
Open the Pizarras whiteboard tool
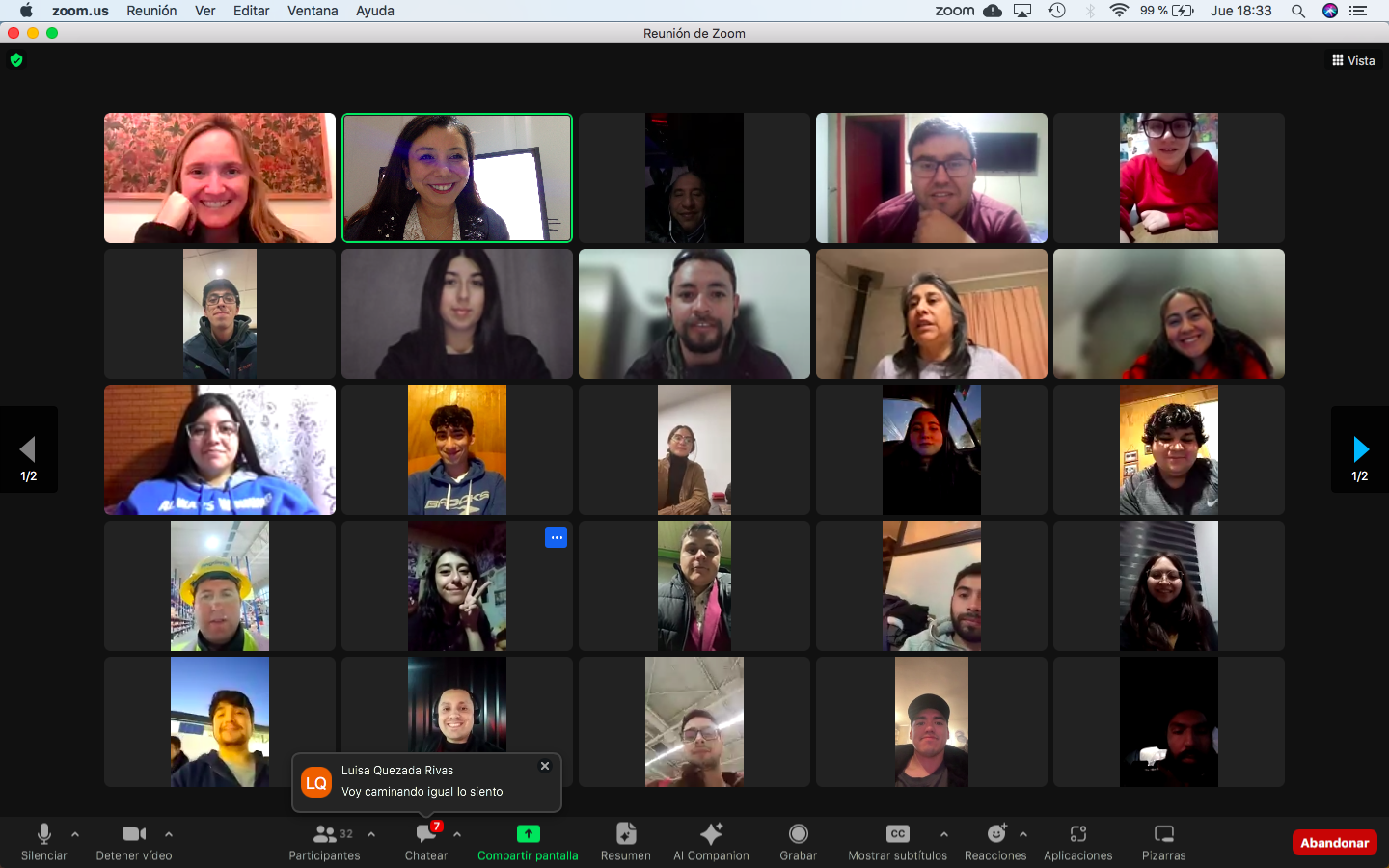[1163, 835]
